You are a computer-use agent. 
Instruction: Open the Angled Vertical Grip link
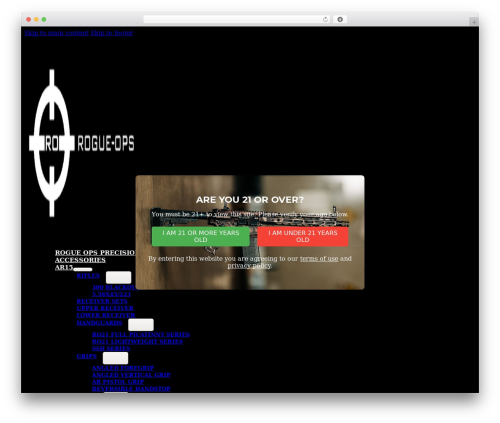point(131,375)
